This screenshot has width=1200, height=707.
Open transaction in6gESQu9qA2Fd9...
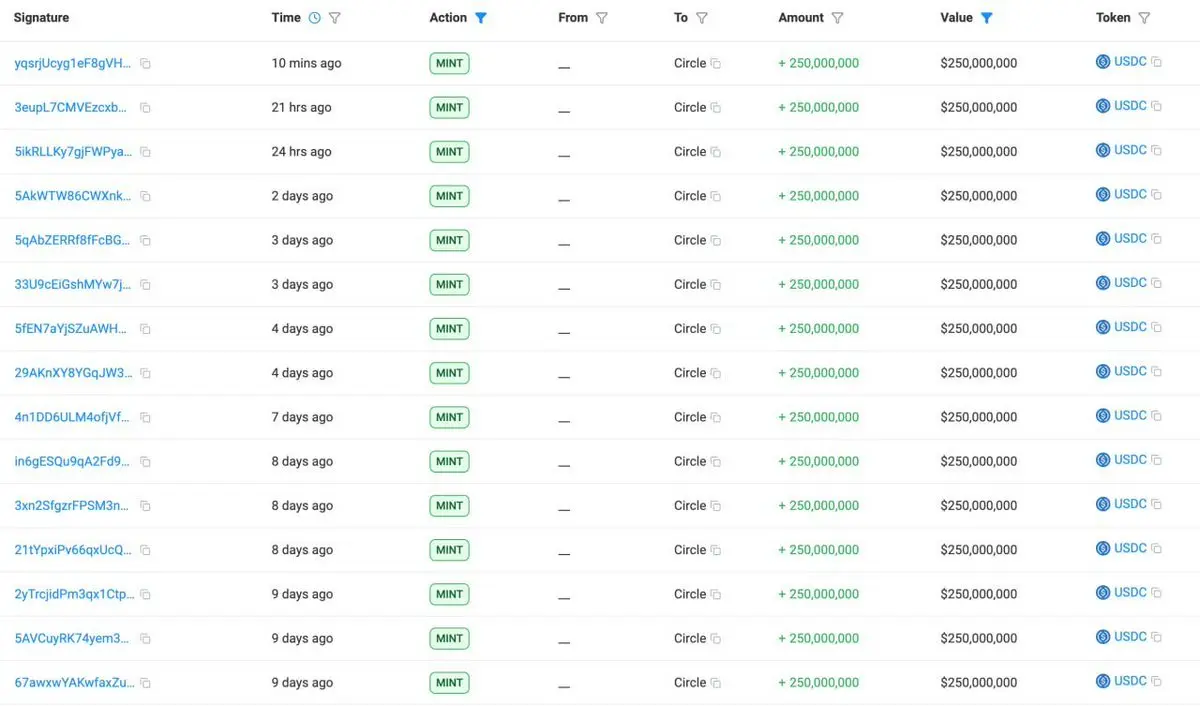(72, 461)
